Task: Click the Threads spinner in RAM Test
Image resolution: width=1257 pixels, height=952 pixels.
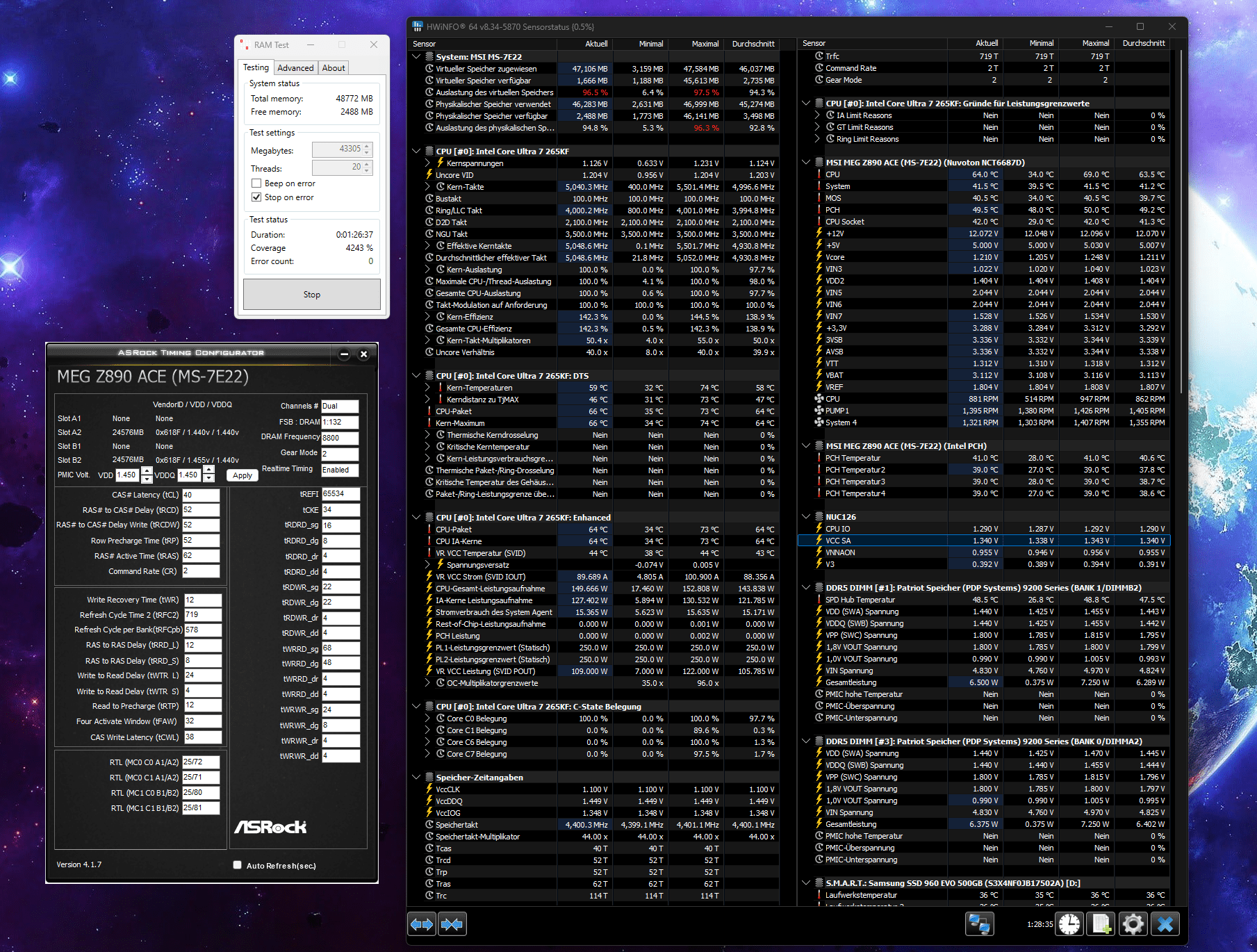Action: tap(343, 167)
